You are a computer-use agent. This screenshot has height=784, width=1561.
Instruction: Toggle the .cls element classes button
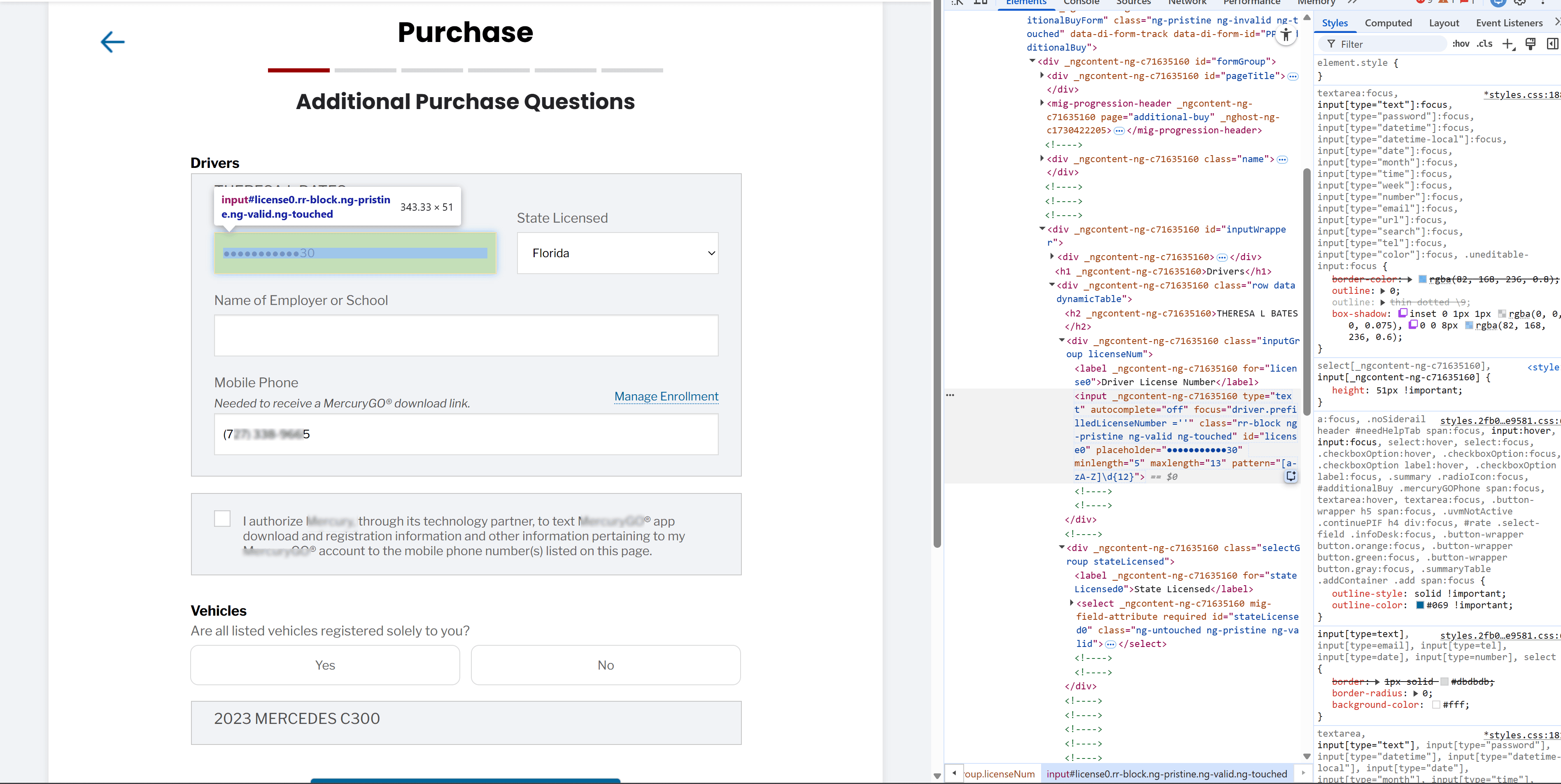(x=1484, y=44)
